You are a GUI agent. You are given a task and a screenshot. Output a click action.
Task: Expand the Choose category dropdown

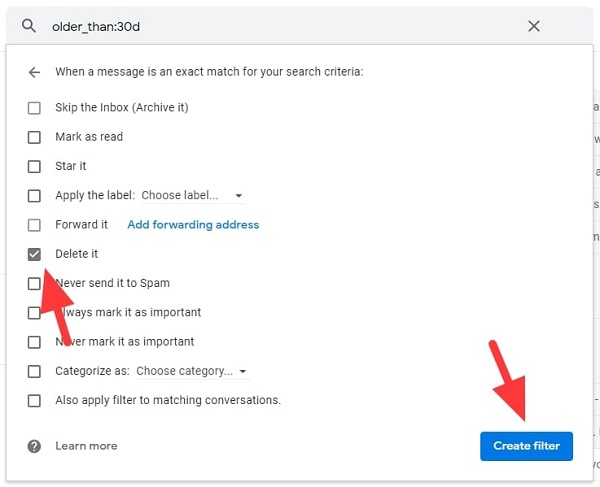tap(191, 371)
